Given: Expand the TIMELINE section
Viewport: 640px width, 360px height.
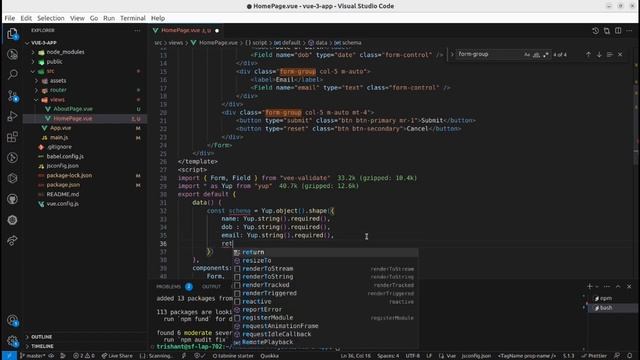Looking at the screenshot, I should [42, 346].
